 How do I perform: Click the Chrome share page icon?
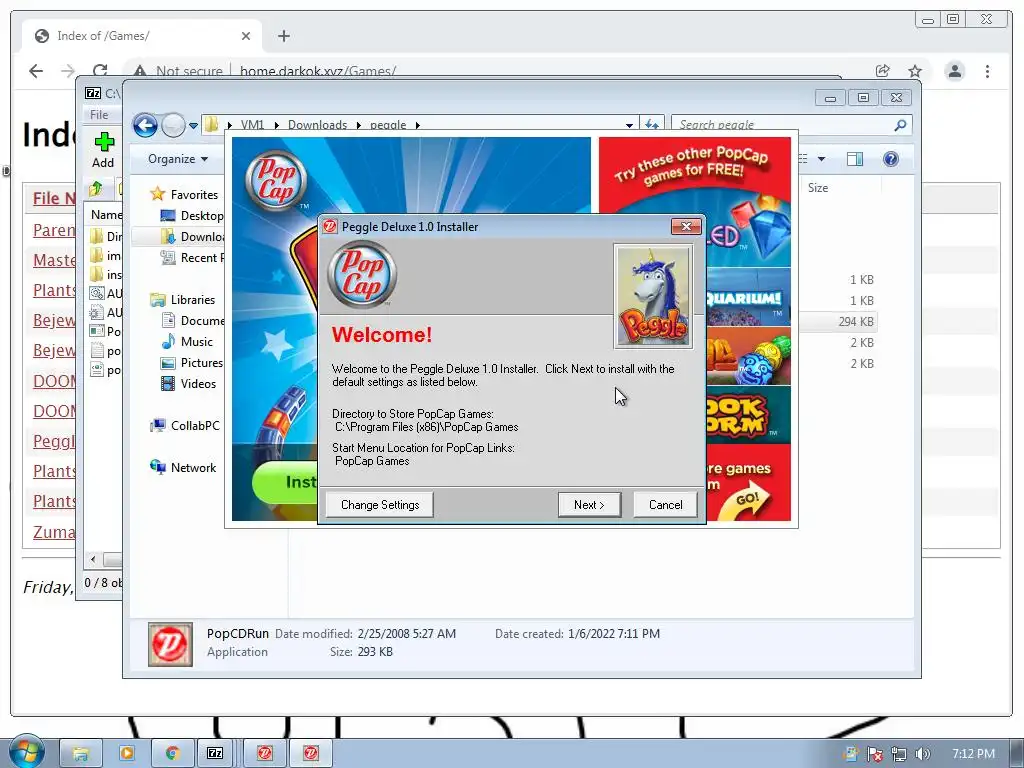point(882,71)
